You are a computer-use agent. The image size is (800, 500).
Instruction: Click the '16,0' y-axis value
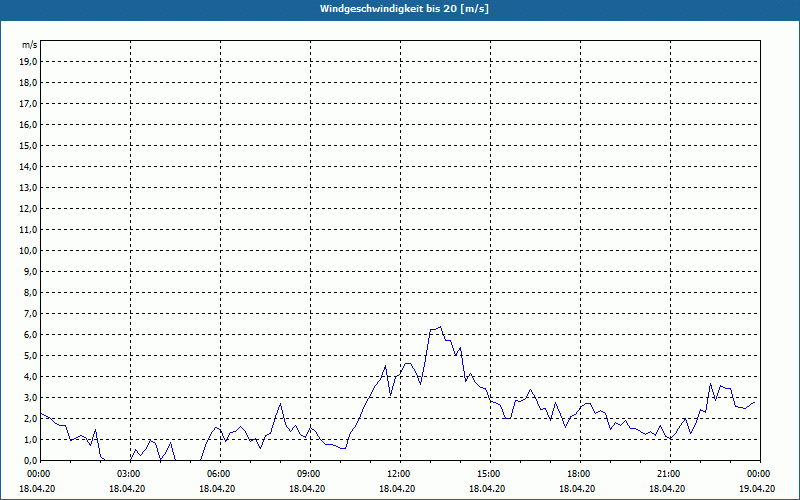(x=28, y=124)
